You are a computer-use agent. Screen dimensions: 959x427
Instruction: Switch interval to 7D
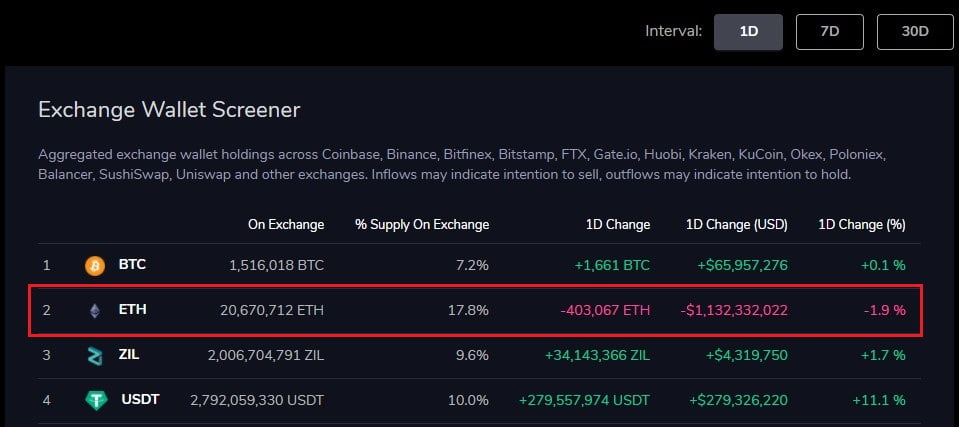829,31
